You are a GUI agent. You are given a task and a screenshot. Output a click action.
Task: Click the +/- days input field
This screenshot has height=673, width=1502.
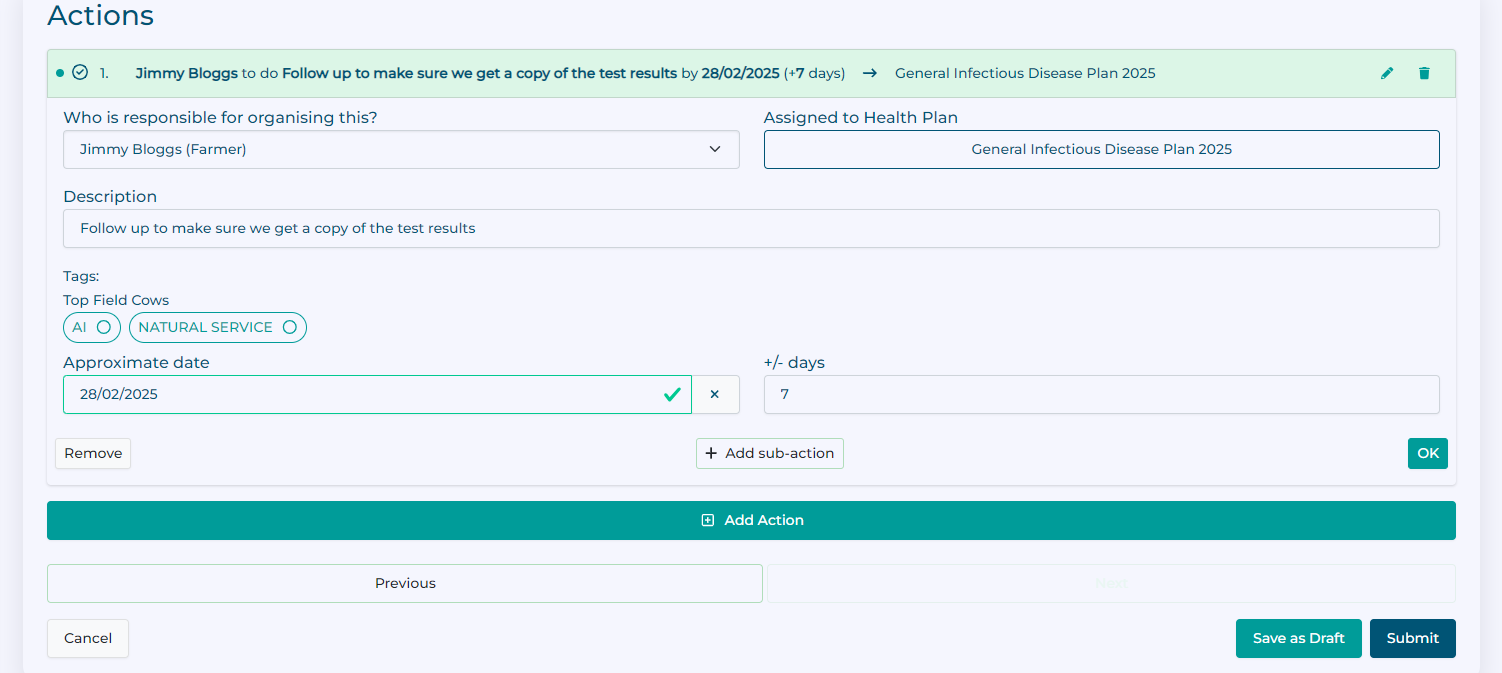click(1101, 394)
